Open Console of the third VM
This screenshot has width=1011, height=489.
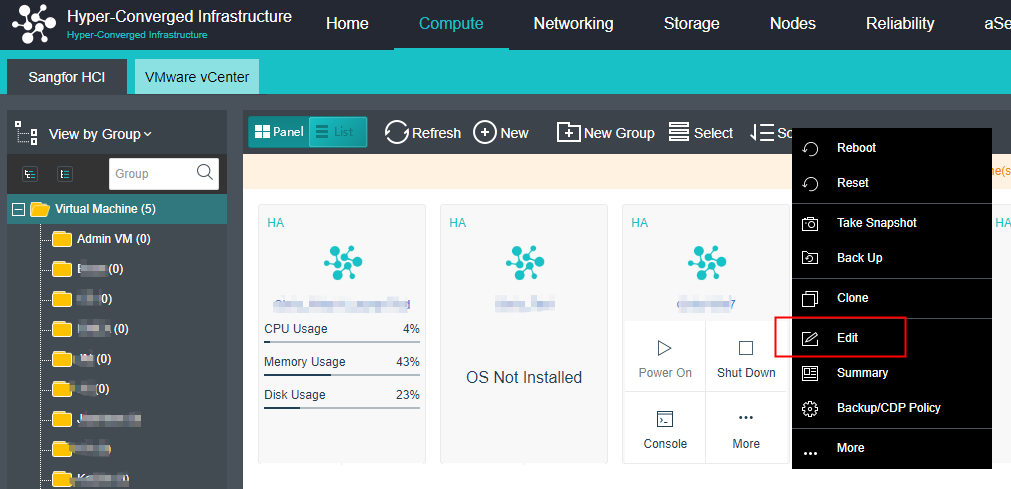[665, 429]
